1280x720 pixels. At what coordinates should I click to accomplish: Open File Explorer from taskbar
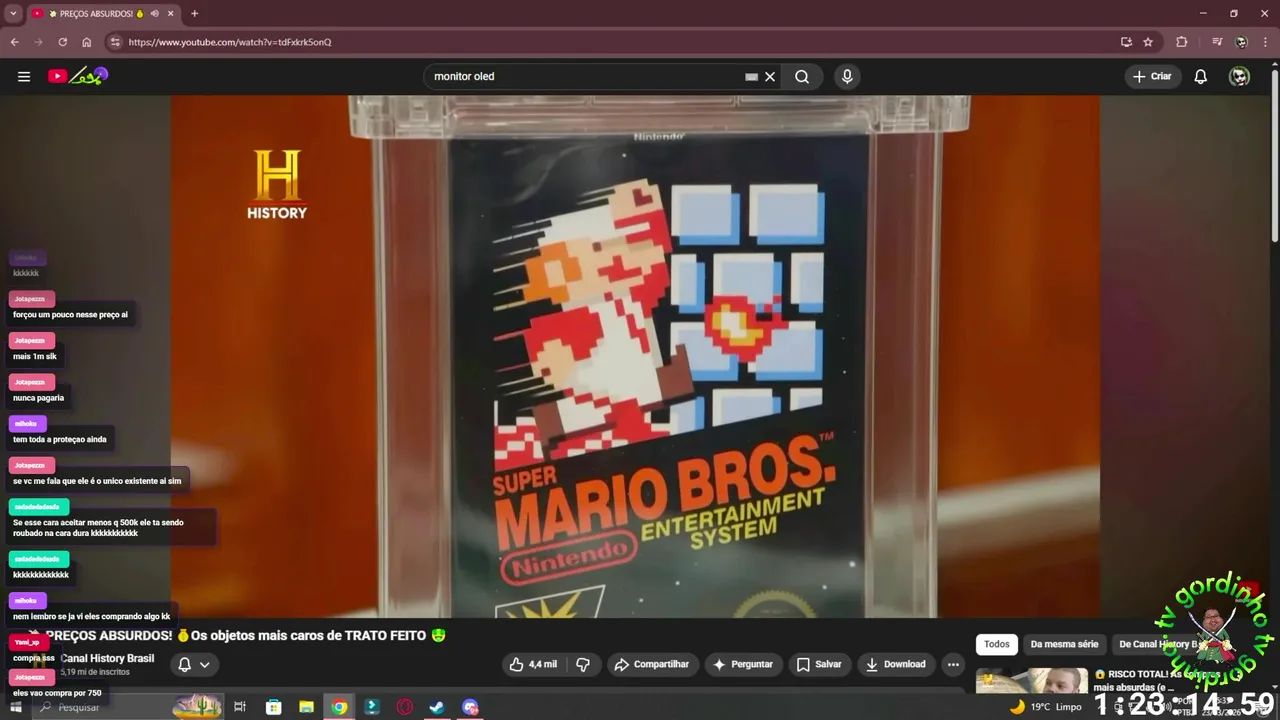(x=306, y=707)
